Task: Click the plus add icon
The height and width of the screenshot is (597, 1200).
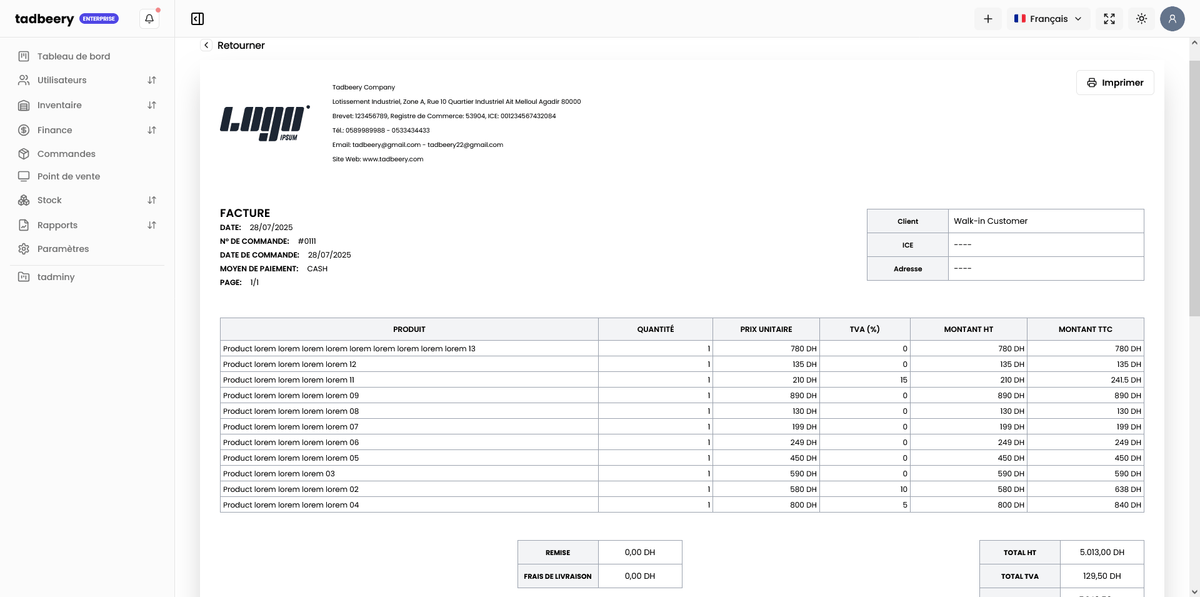Action: (x=987, y=19)
